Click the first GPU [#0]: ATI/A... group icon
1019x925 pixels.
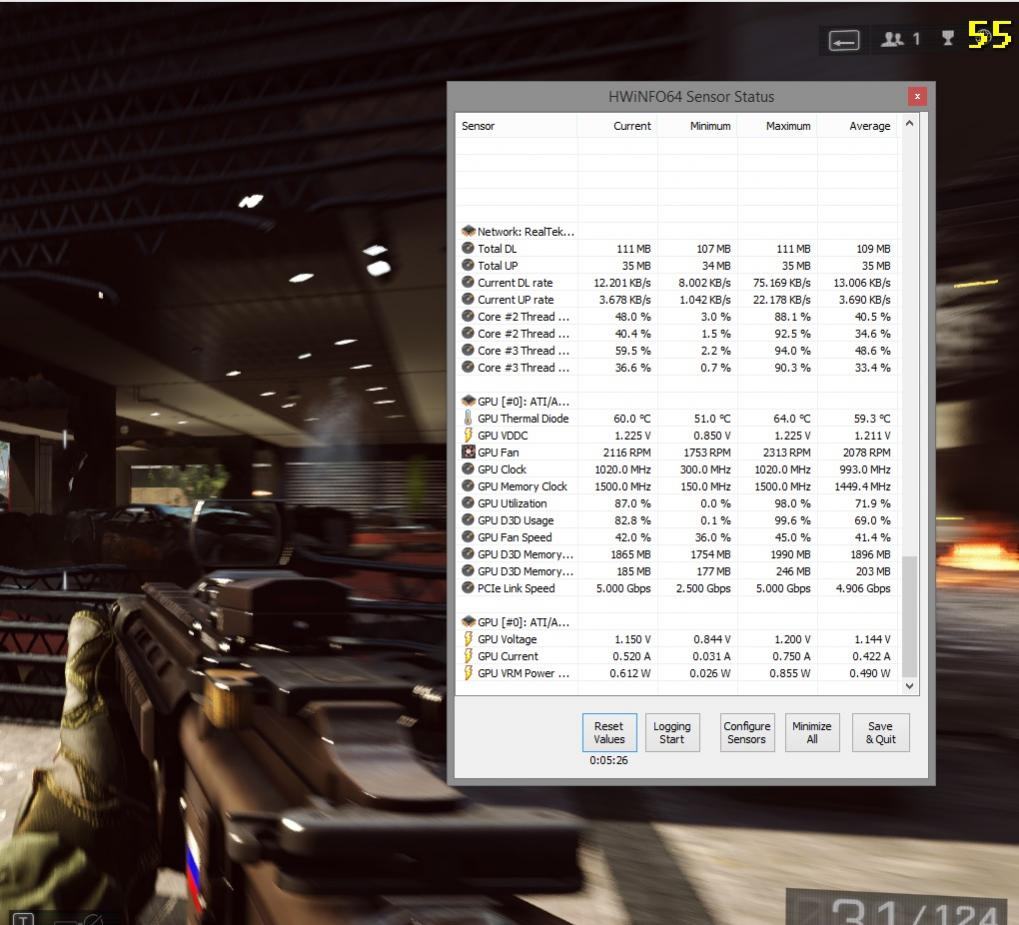[x=468, y=400]
